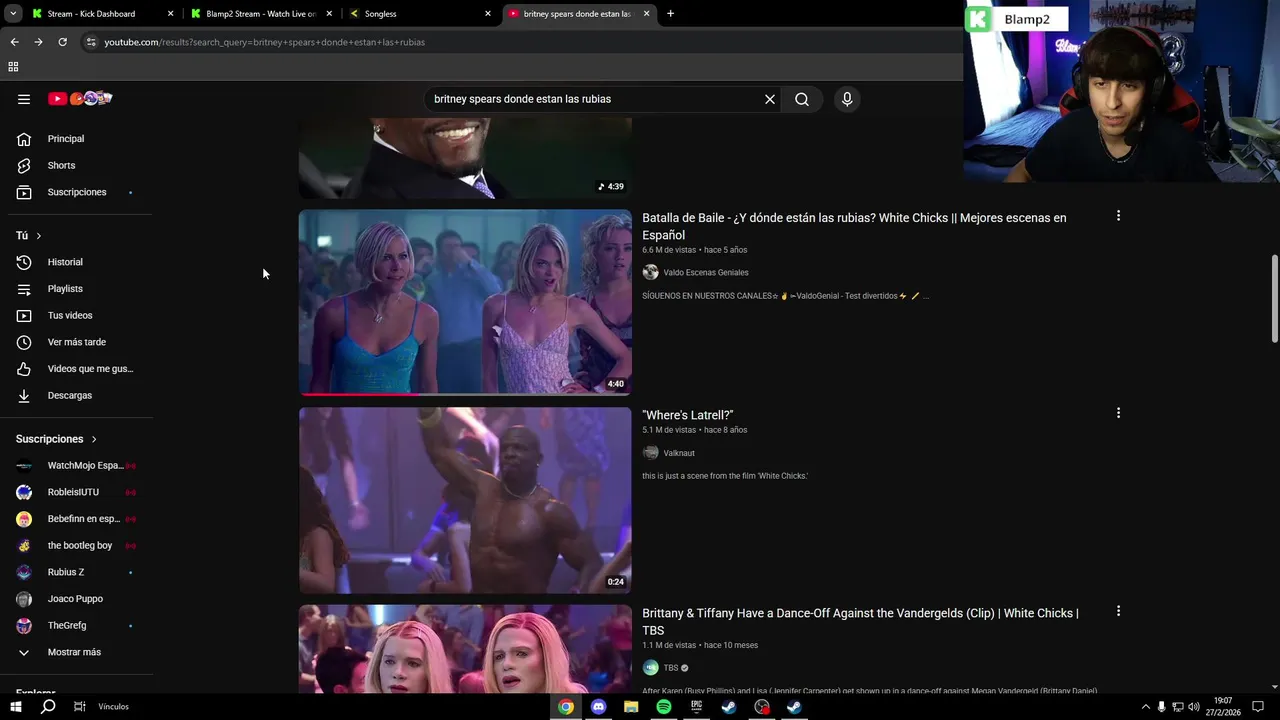
Task: Close the britney spears YouTube tab
Action: point(646,14)
